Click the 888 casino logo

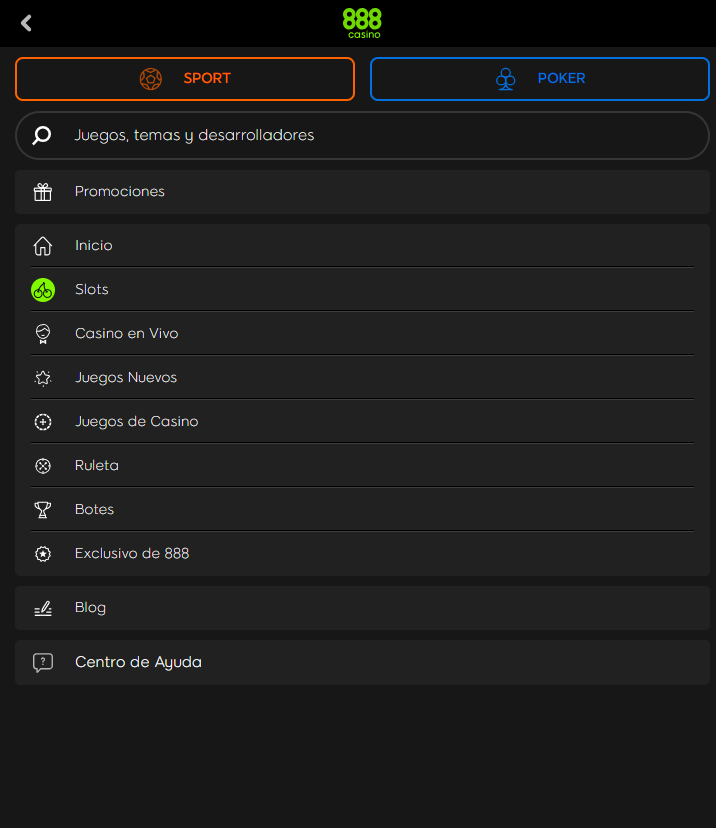(x=362, y=22)
